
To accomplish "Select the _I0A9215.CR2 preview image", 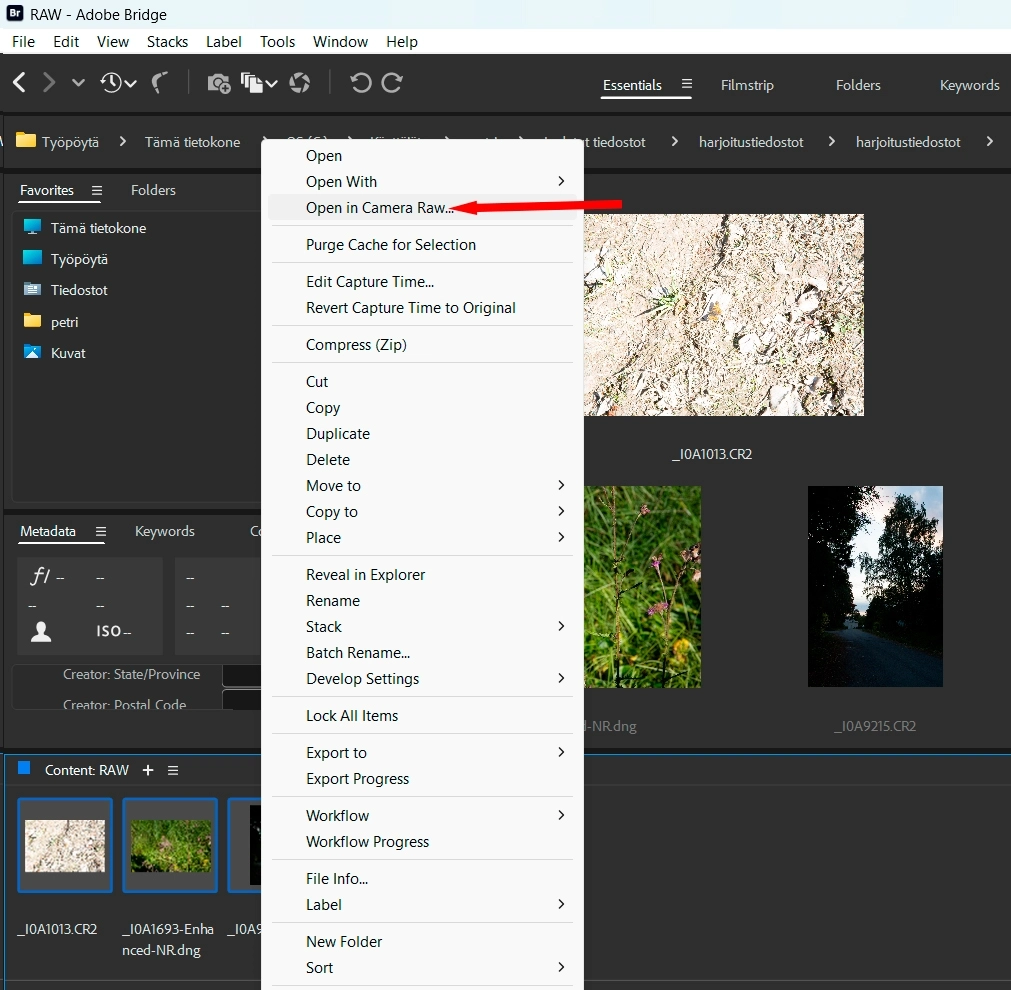I will point(875,586).
